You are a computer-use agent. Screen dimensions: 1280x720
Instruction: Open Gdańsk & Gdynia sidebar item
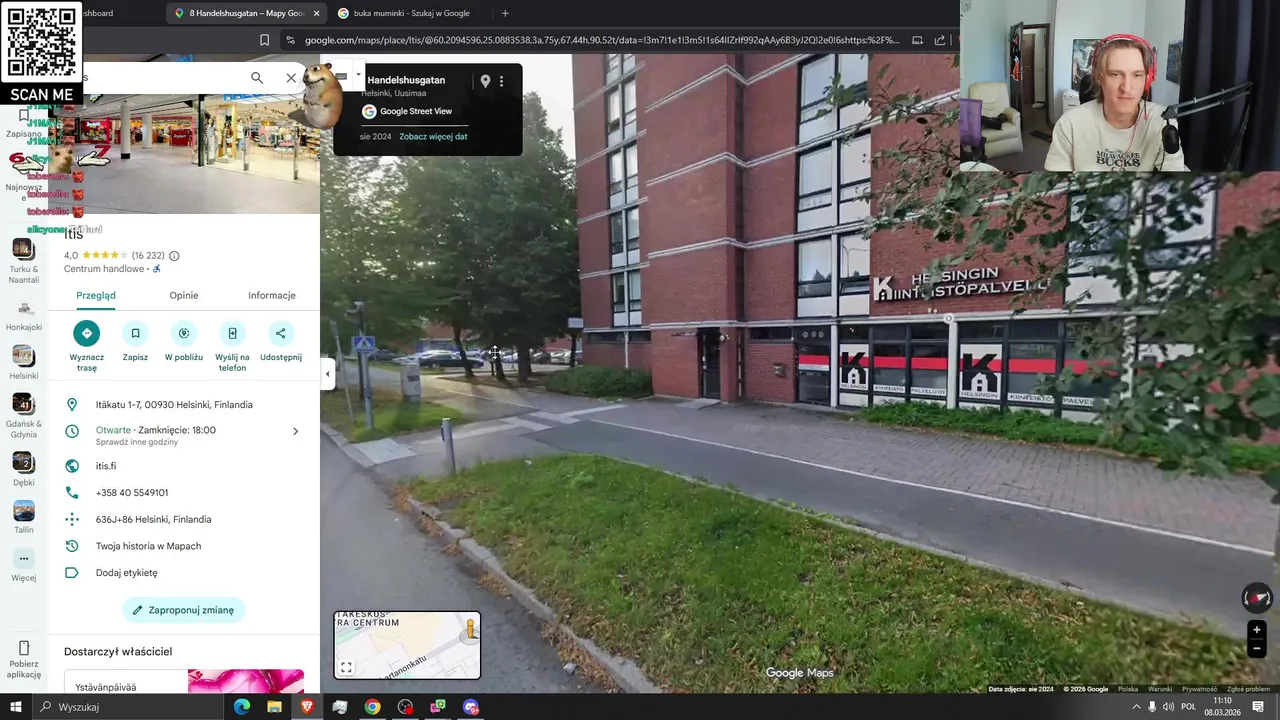[x=23, y=415]
